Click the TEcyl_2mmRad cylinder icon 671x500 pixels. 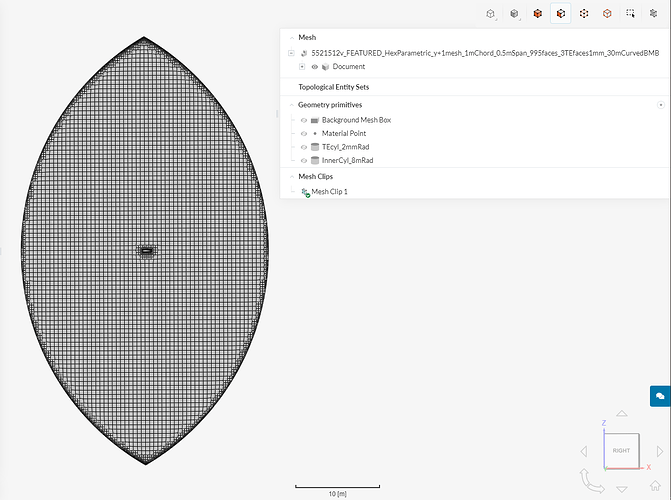[x=315, y=147]
